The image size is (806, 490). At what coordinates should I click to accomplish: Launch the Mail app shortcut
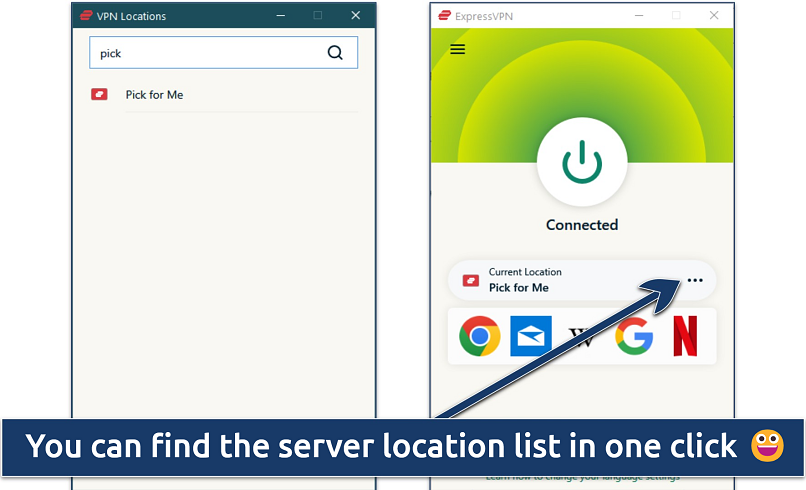(531, 336)
